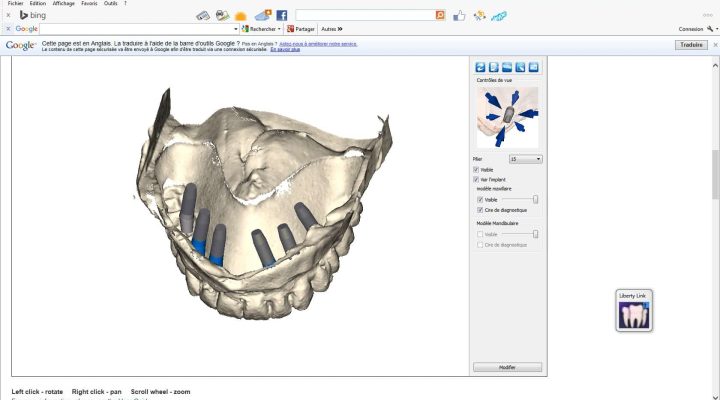This screenshot has width=720, height=400.
Task: Open the Affichage menu
Action: coord(64,3)
